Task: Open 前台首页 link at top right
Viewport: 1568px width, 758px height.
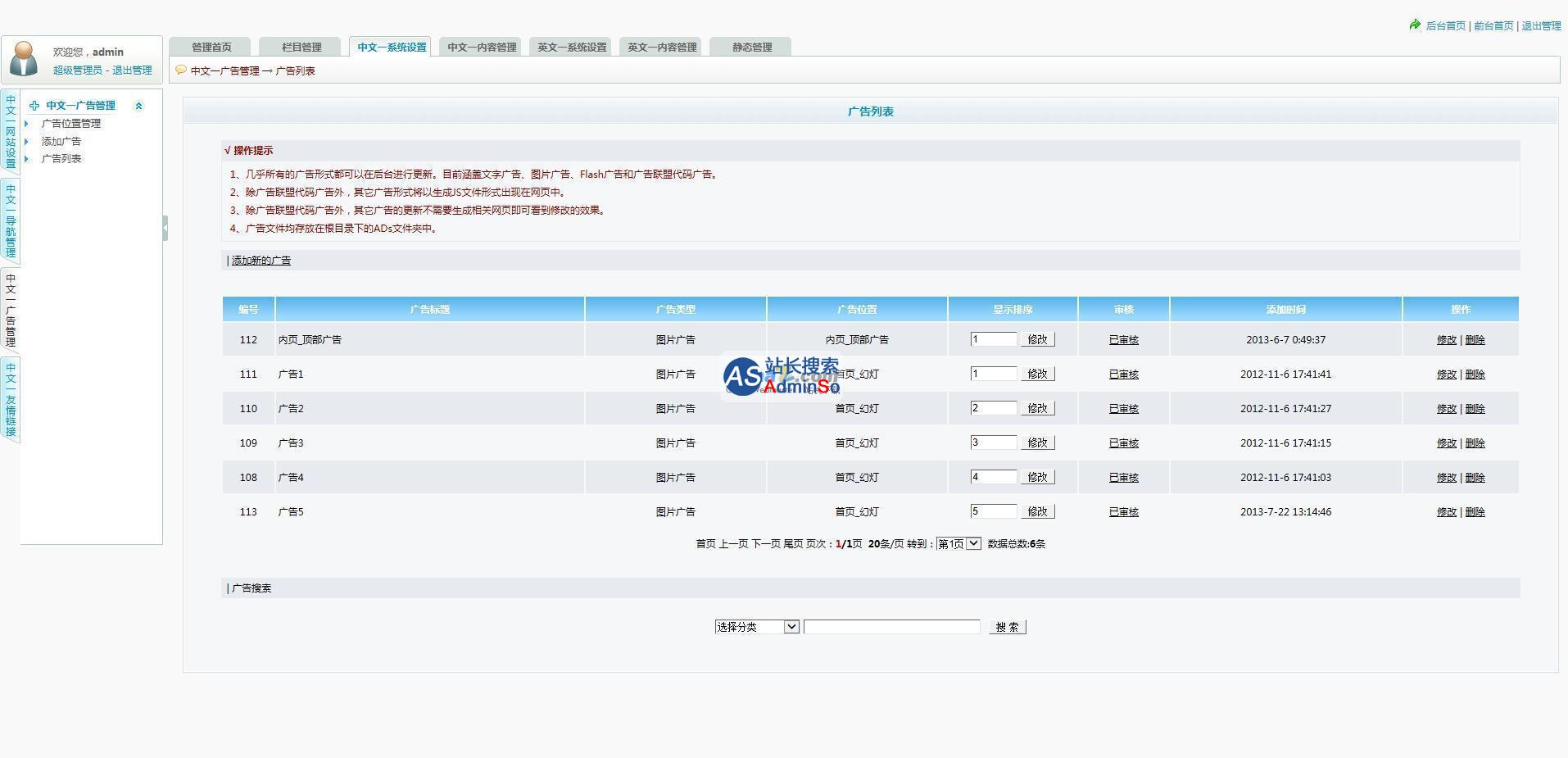Action: point(1493,25)
